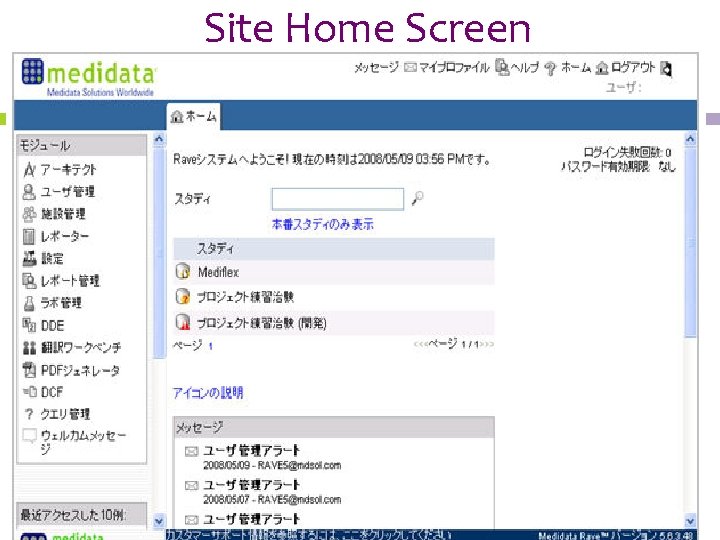Click the プロジェクト練習治験 (開発) study icon
The image size is (720, 540).
(x=183, y=322)
